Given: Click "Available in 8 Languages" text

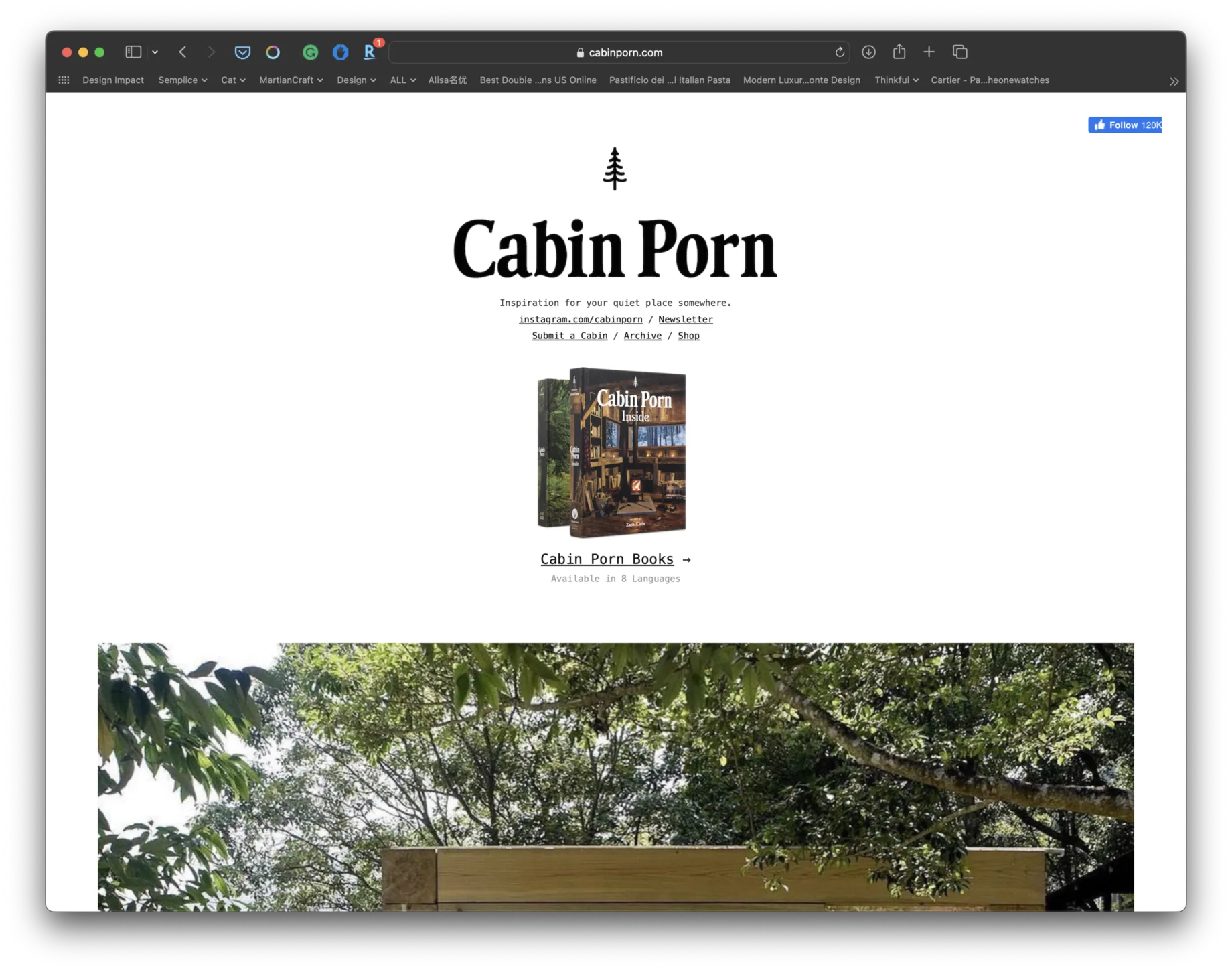Looking at the screenshot, I should coord(615,579).
